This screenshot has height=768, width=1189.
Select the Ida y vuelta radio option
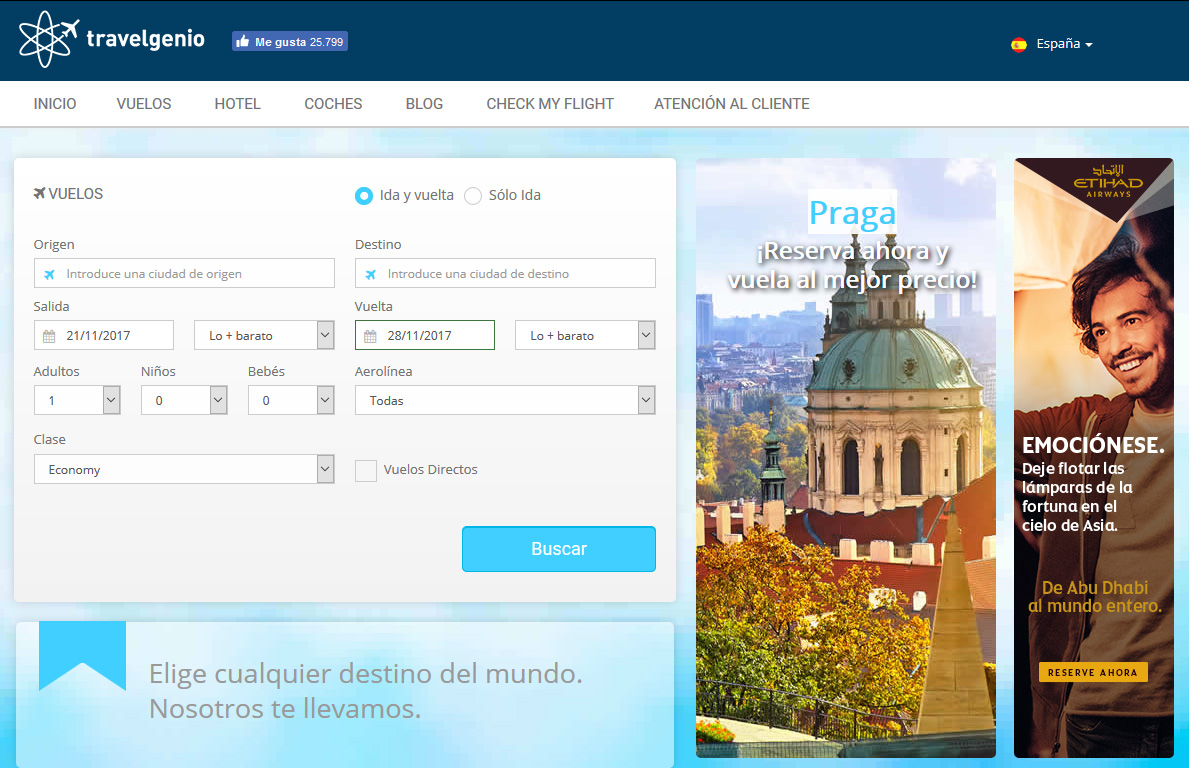click(x=364, y=195)
